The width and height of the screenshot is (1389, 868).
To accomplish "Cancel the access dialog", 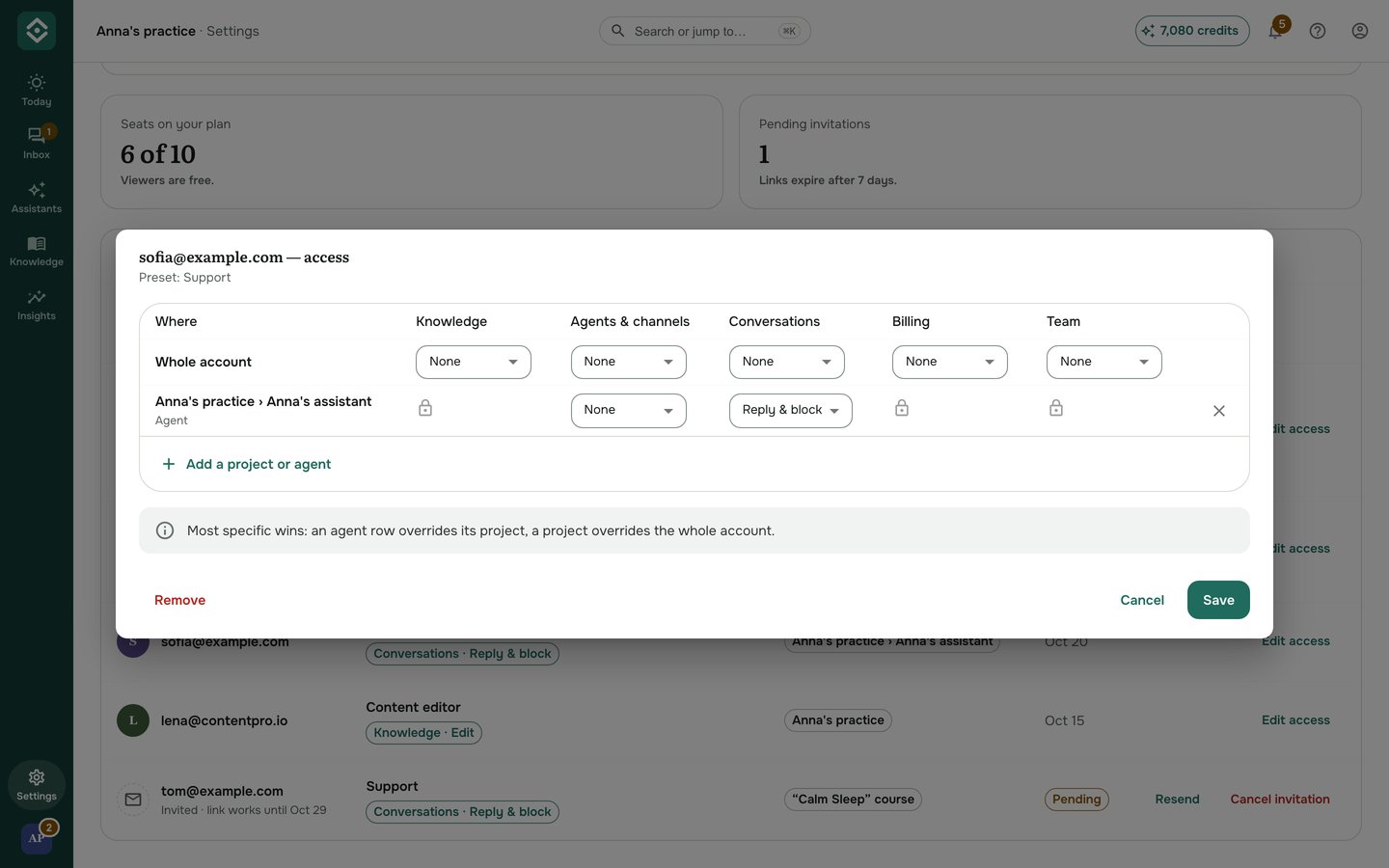I will click(x=1142, y=600).
